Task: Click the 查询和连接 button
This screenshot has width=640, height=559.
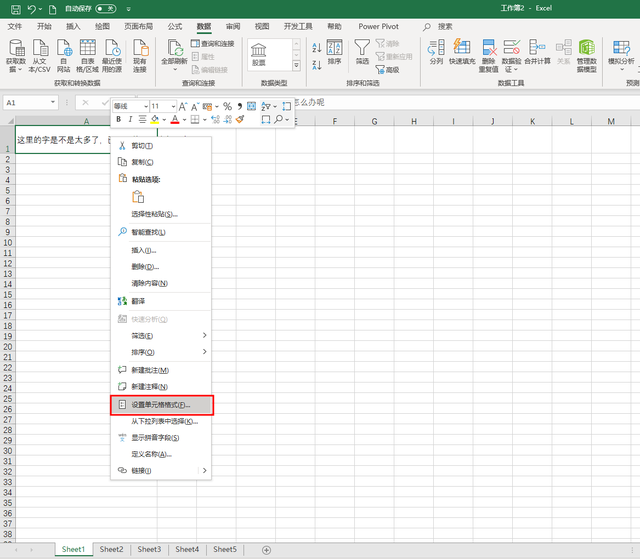Action: 213,44
